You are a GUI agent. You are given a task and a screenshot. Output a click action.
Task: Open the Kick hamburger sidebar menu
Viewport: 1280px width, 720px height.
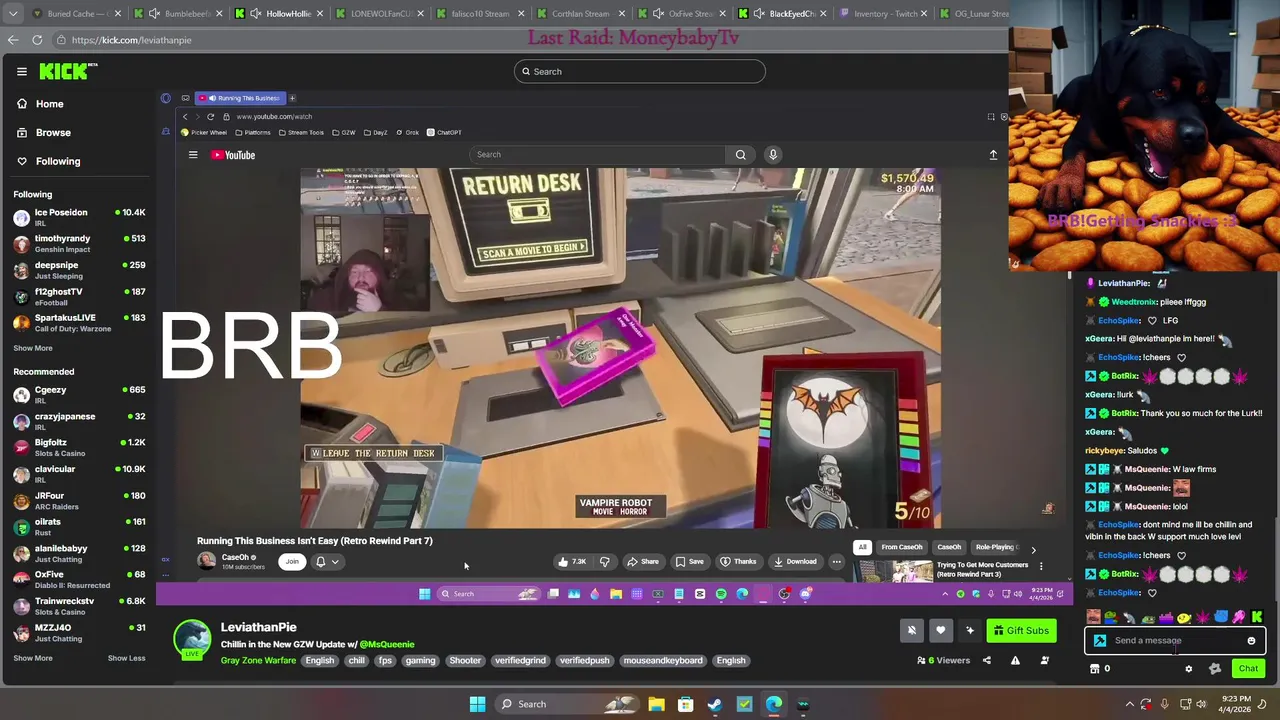click(x=21, y=71)
